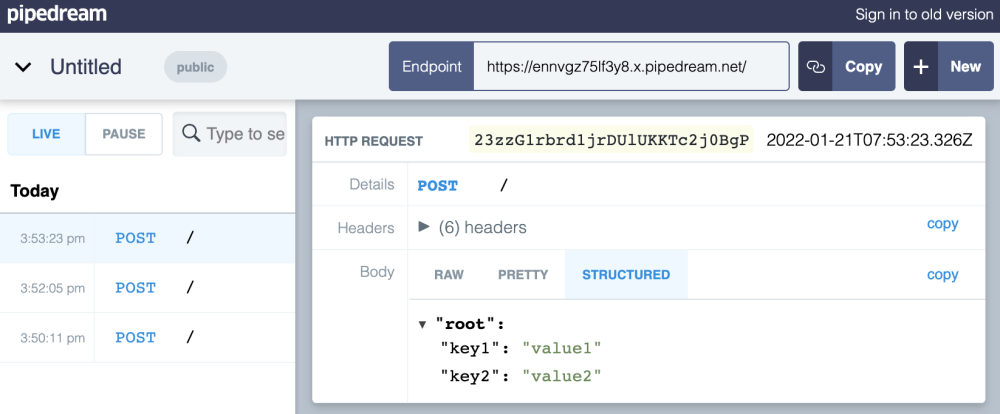Image resolution: width=1000 pixels, height=414 pixels.
Task: Toggle PAUSE for incoming requests
Action: (x=124, y=134)
